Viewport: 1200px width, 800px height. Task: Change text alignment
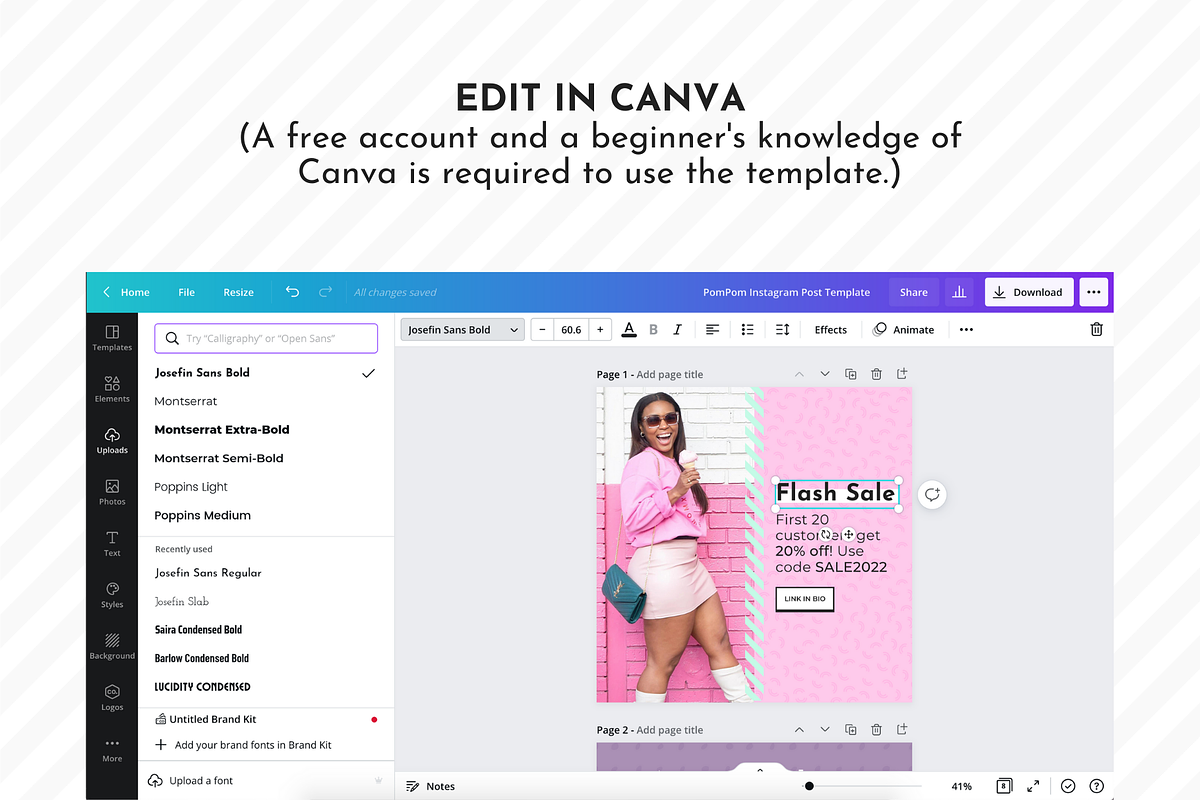(x=712, y=329)
